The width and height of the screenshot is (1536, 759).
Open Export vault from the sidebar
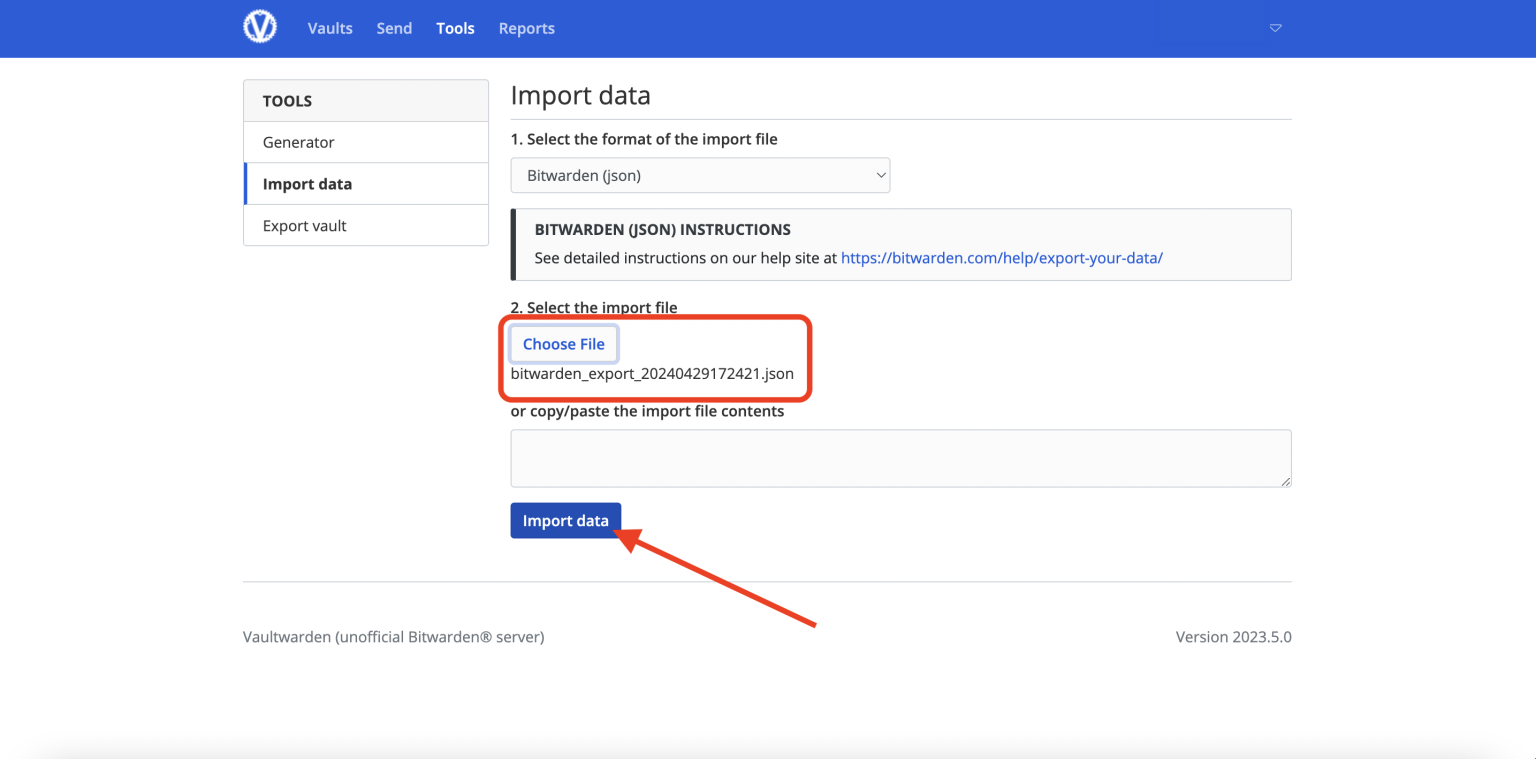tap(304, 225)
